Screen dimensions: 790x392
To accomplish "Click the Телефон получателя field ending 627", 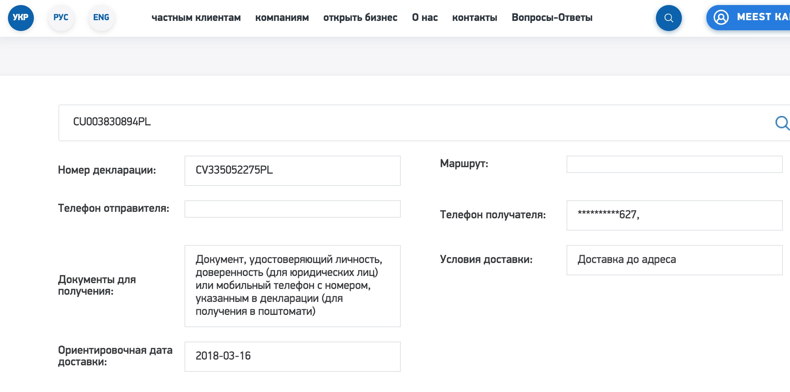I will [674, 215].
